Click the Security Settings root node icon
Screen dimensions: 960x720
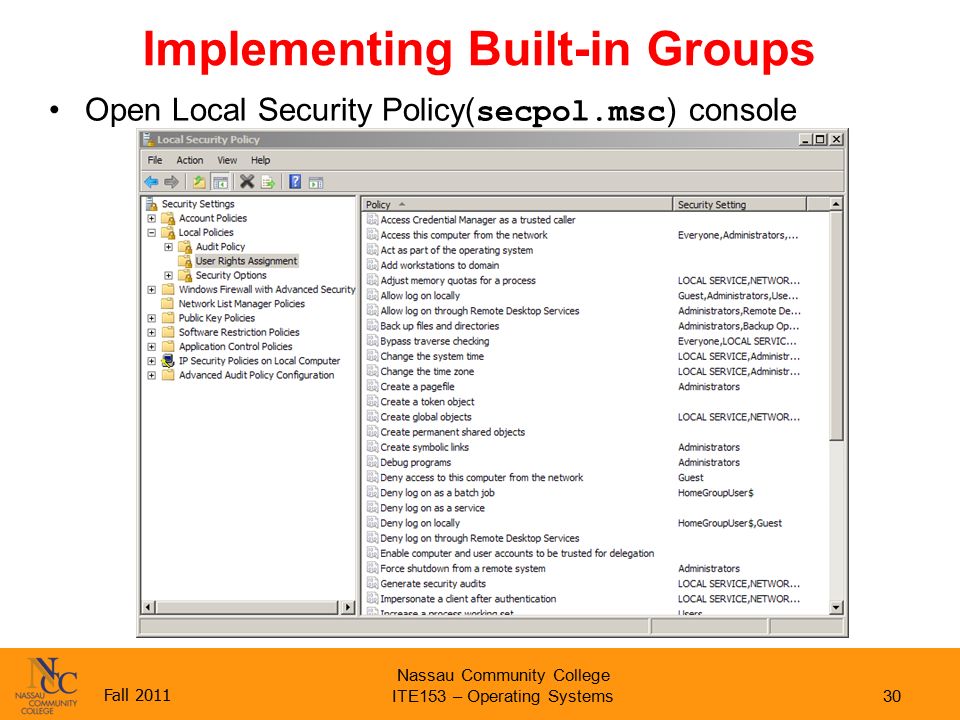point(151,203)
